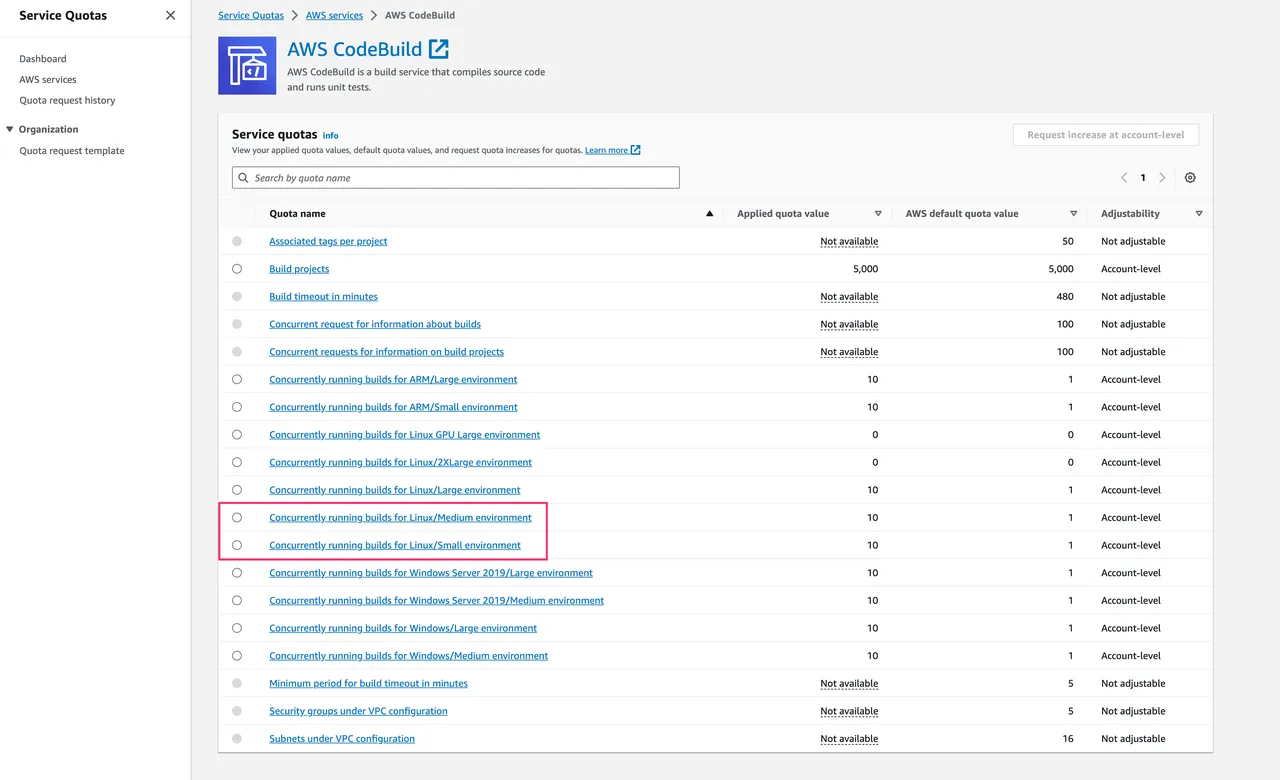Open Security groups under VPC configuration quota
Viewport: 1280px width, 780px height.
[x=358, y=712]
